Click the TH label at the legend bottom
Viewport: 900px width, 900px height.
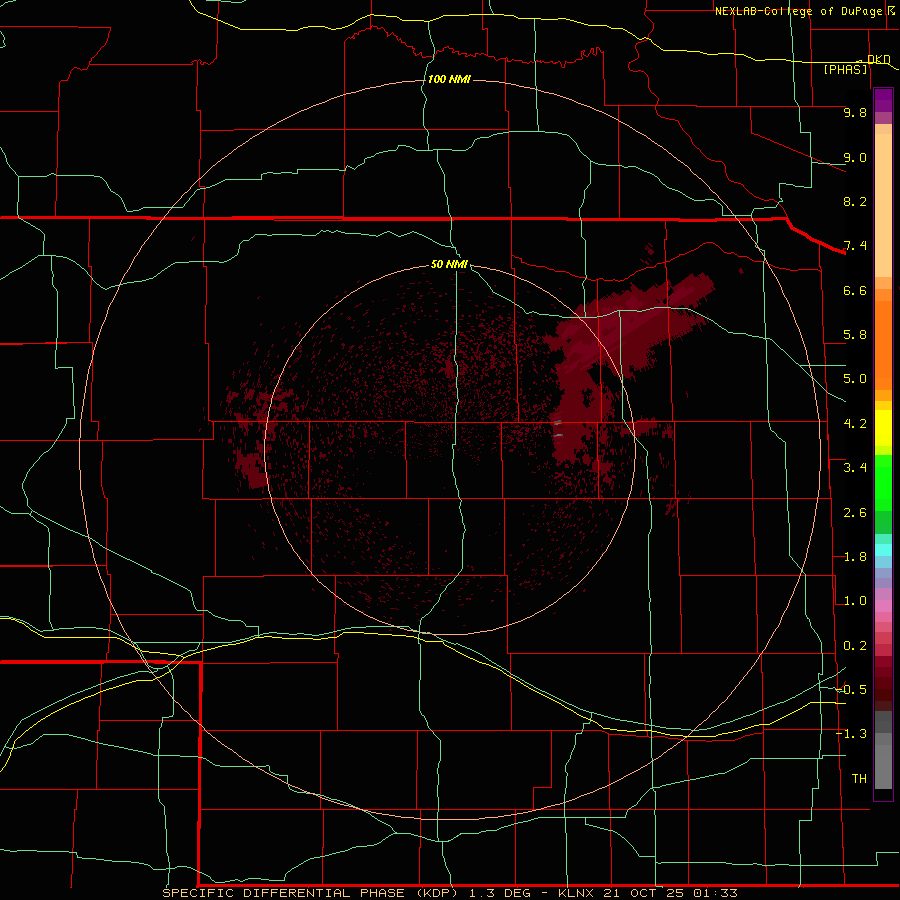tap(859, 779)
